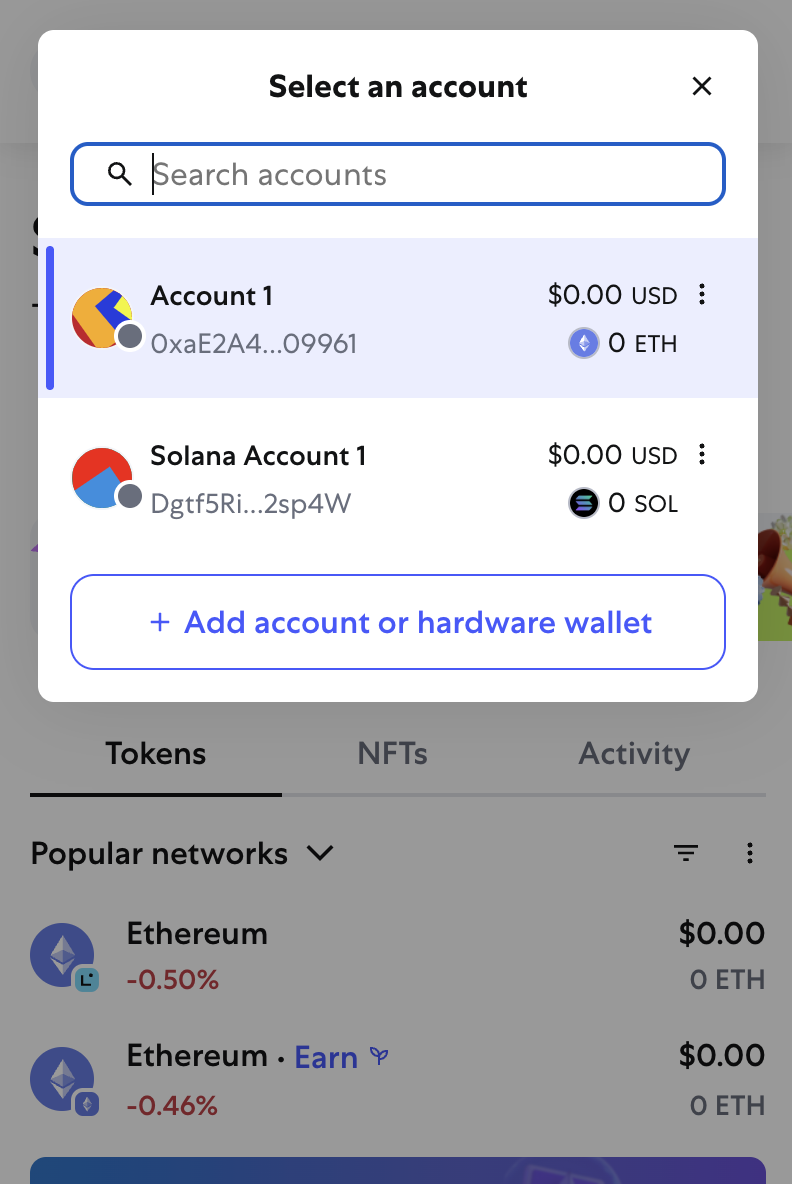Screen dimensions: 792x1184
Task: Add account or hardware wallet
Action: [398, 622]
